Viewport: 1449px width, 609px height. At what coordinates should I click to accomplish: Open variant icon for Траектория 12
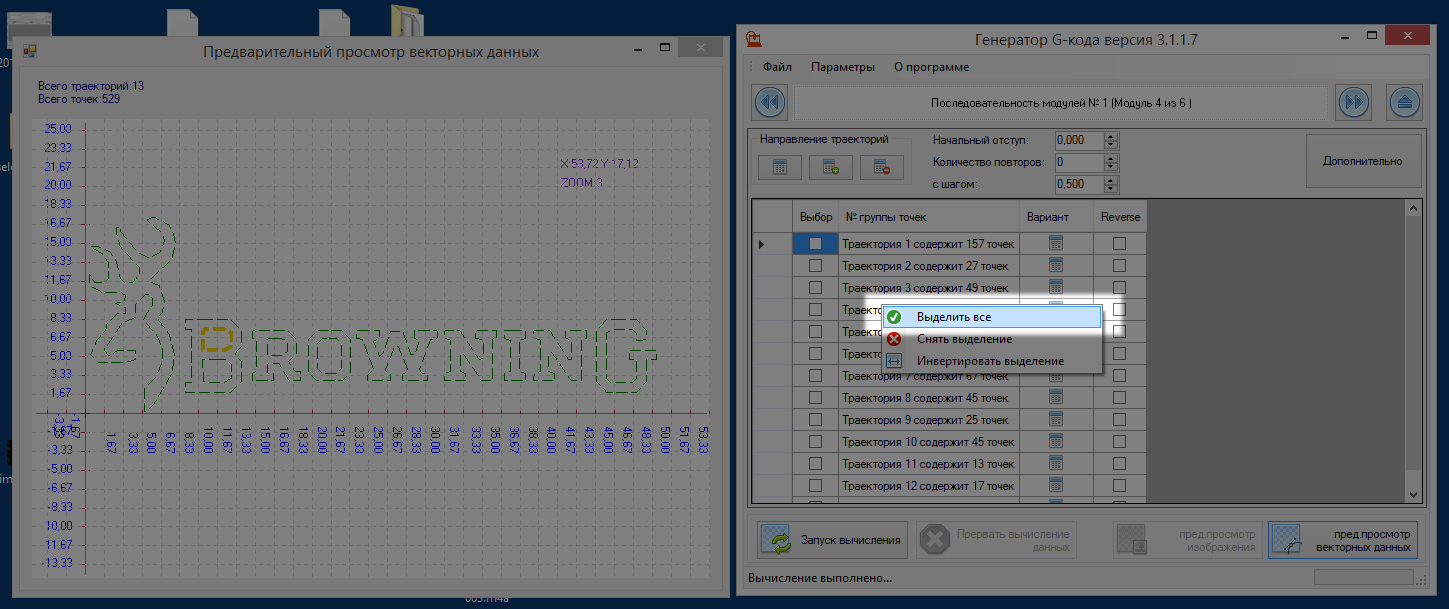[x=1055, y=485]
